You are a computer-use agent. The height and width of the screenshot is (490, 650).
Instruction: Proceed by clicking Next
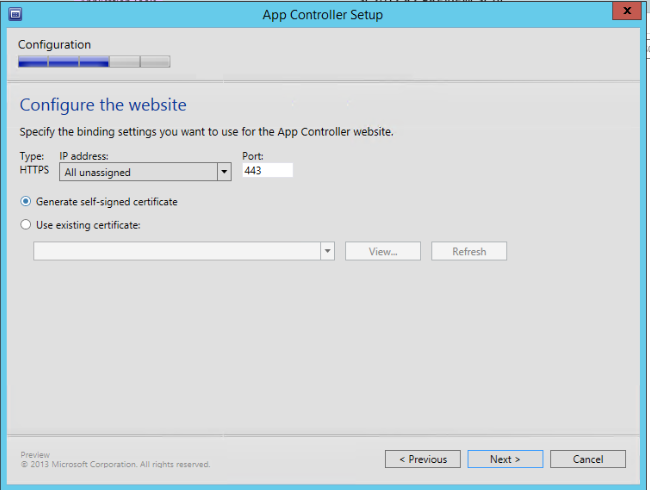tap(505, 459)
